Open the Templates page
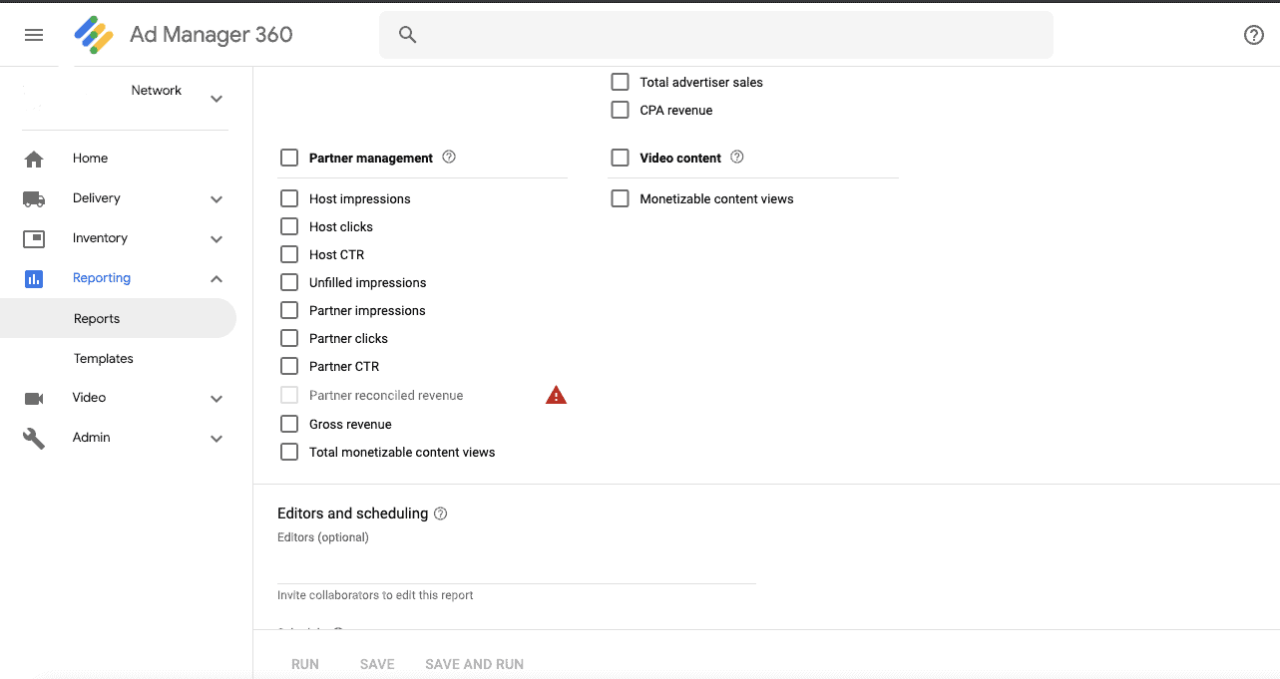The height and width of the screenshot is (679, 1280). coord(103,358)
